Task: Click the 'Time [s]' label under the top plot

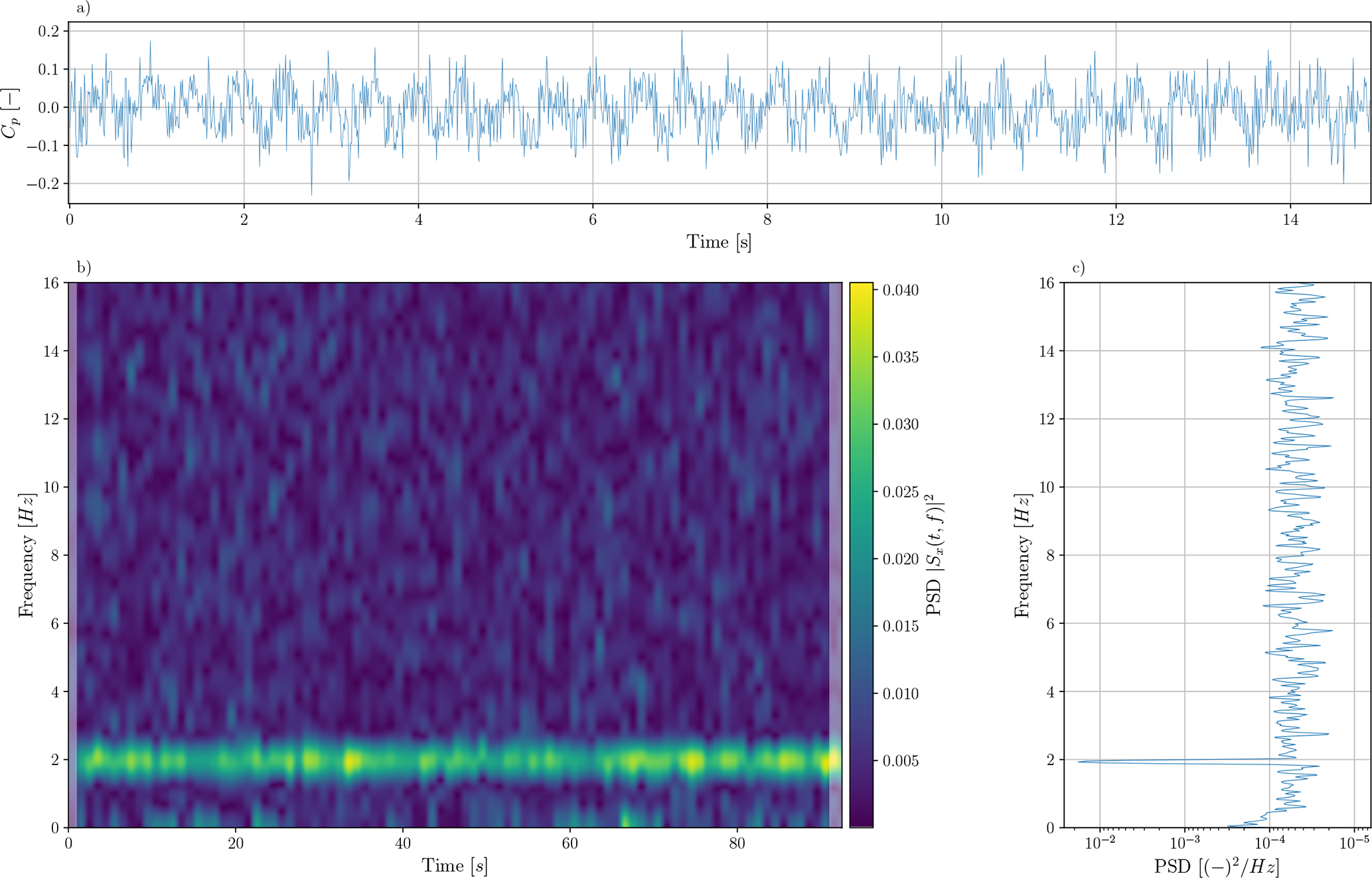Action: coord(719,242)
